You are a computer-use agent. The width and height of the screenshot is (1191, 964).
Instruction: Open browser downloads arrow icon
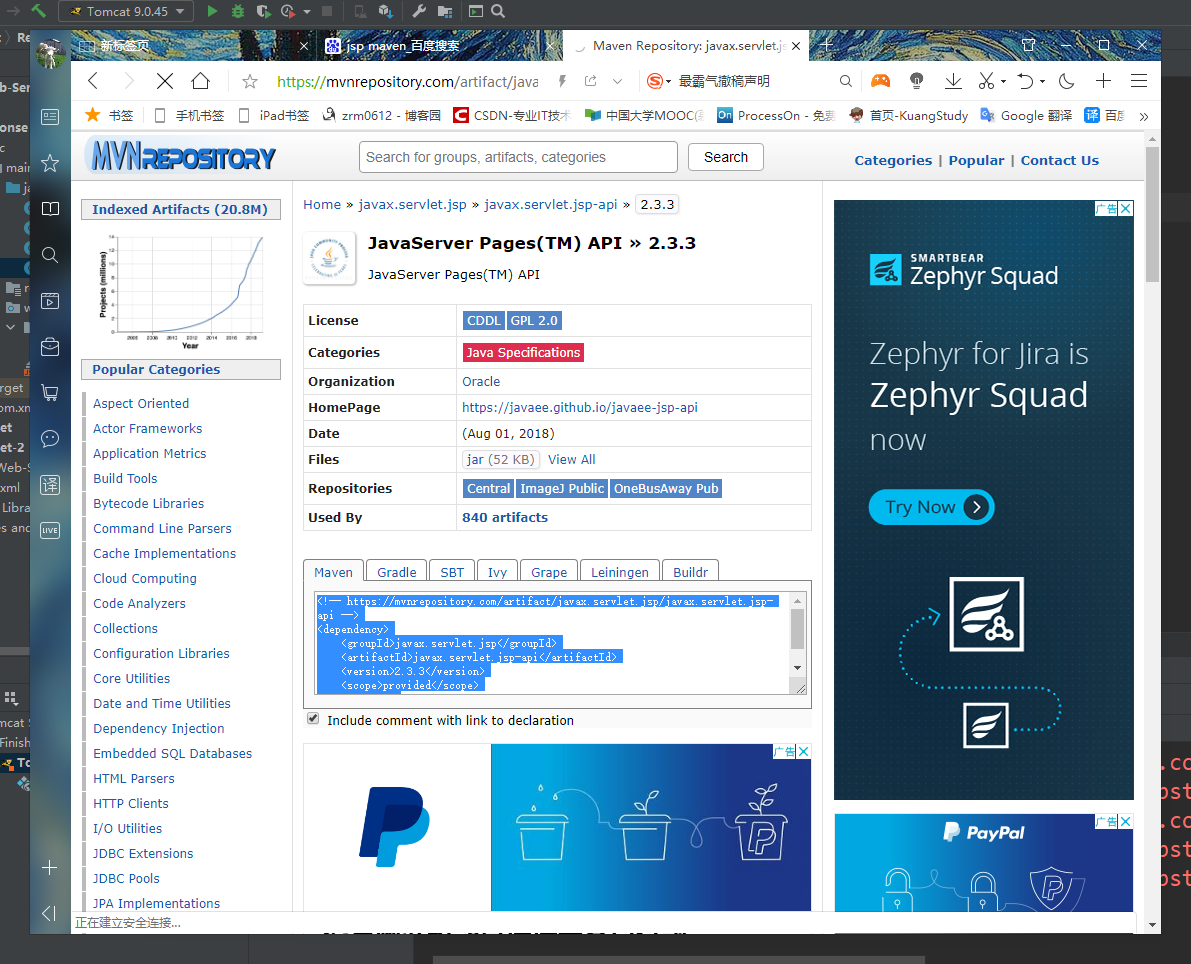click(x=953, y=81)
